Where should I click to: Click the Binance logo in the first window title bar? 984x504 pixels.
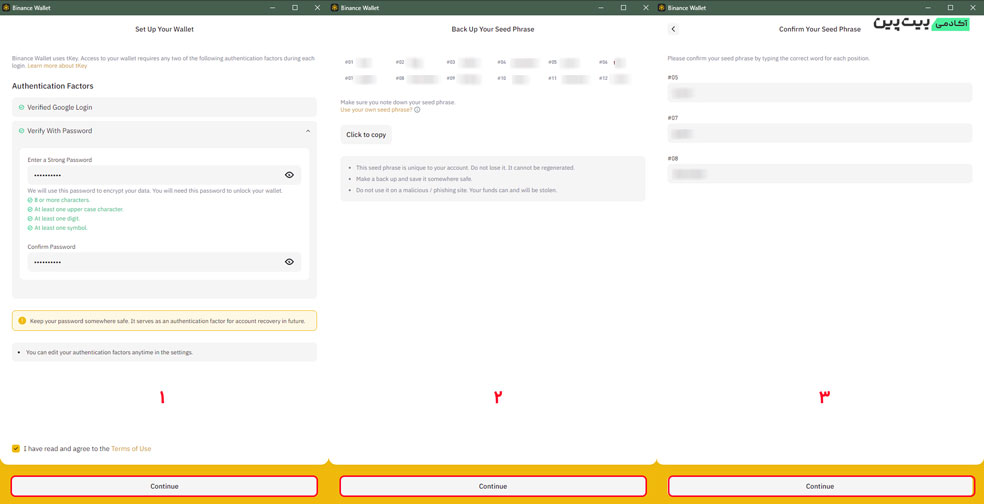tap(6, 8)
